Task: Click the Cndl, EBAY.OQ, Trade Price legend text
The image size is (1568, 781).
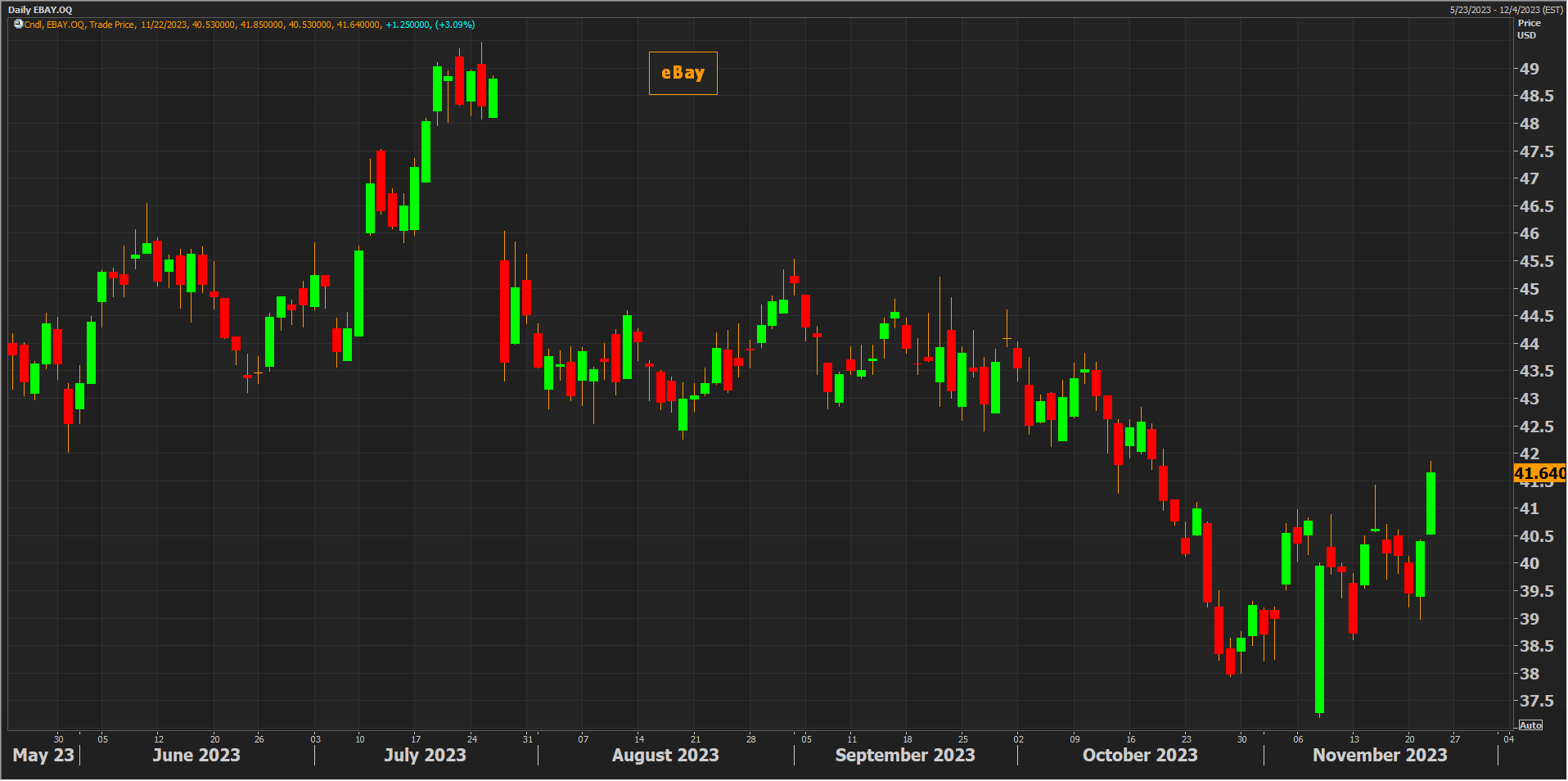Action: click(79, 25)
